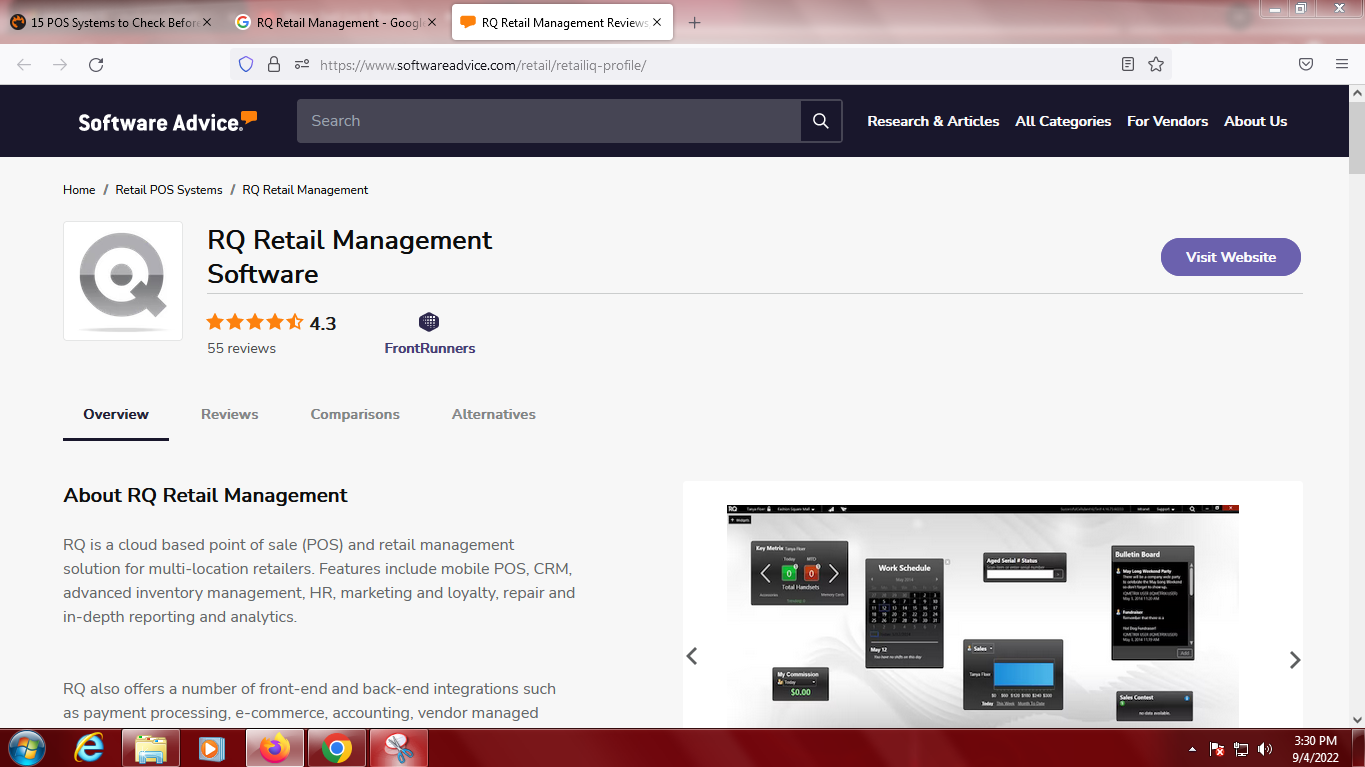This screenshot has width=1365, height=767.
Task: Open the Reviews tab
Action: point(229,414)
